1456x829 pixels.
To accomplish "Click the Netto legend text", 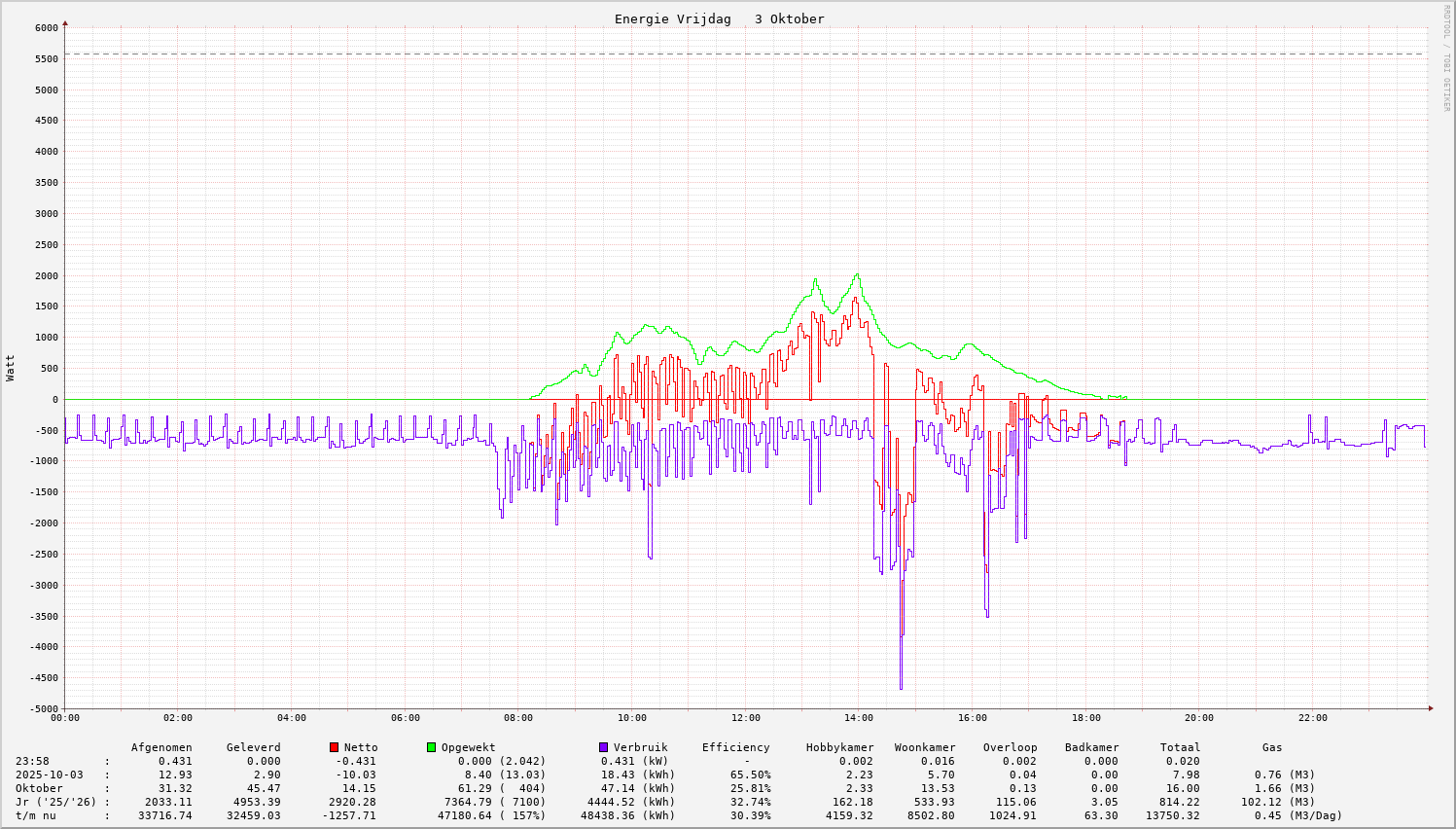I will tap(361, 748).
